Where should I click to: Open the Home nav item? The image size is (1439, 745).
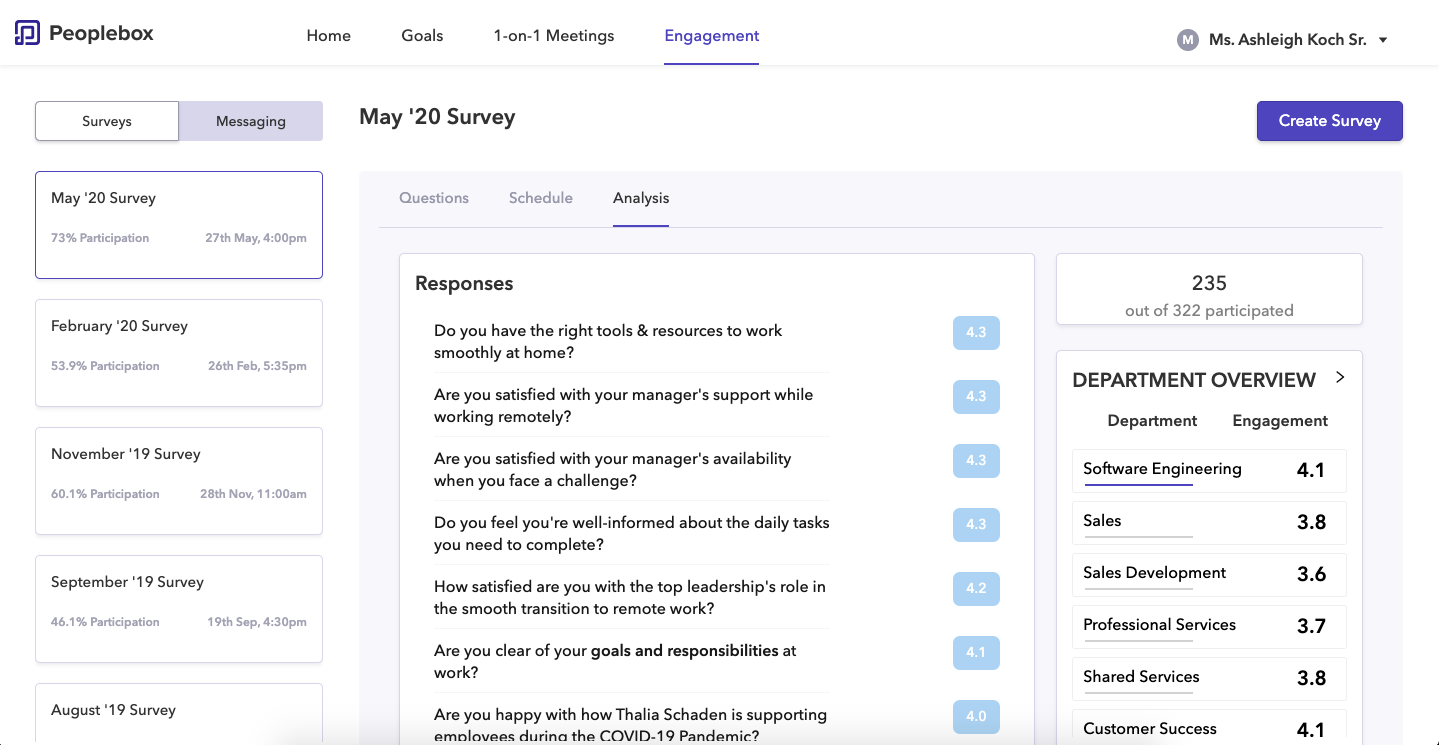pyautogui.click(x=328, y=36)
